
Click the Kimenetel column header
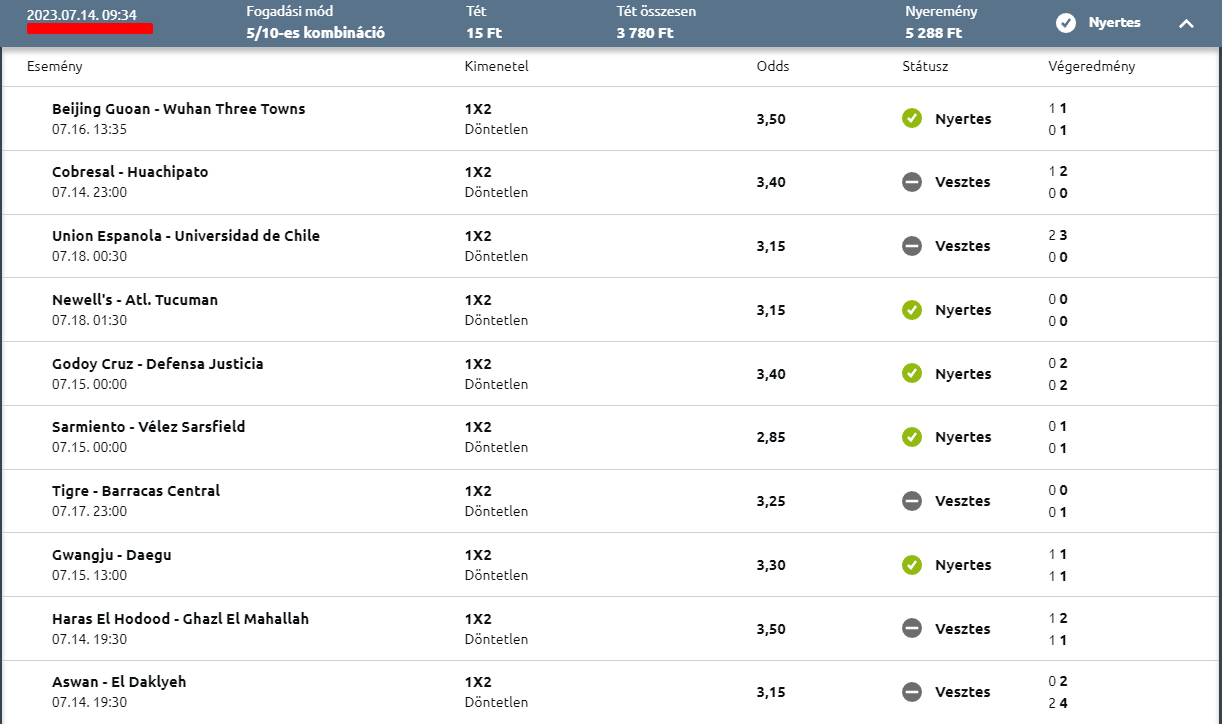point(496,67)
